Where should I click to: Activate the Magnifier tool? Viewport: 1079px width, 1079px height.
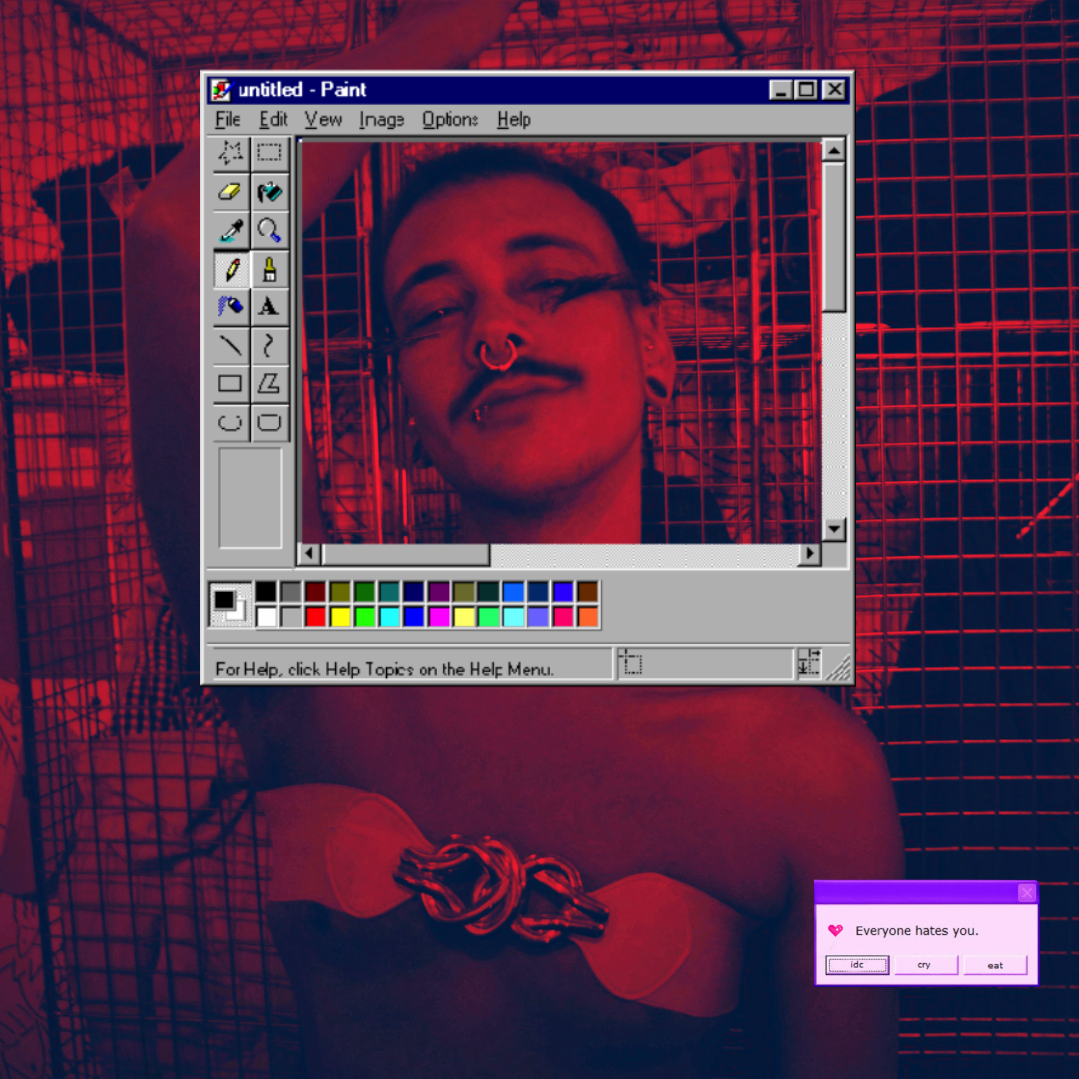click(x=269, y=231)
